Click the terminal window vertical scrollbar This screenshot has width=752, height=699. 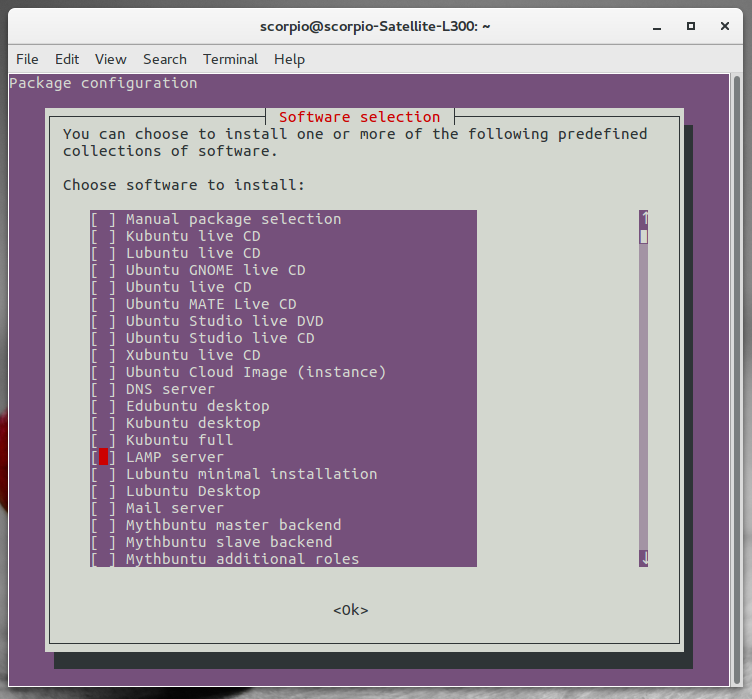(x=737, y=380)
